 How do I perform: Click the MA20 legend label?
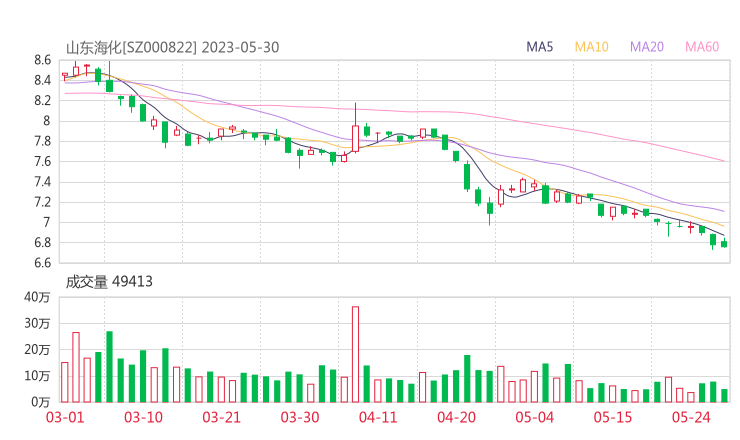[647, 47]
